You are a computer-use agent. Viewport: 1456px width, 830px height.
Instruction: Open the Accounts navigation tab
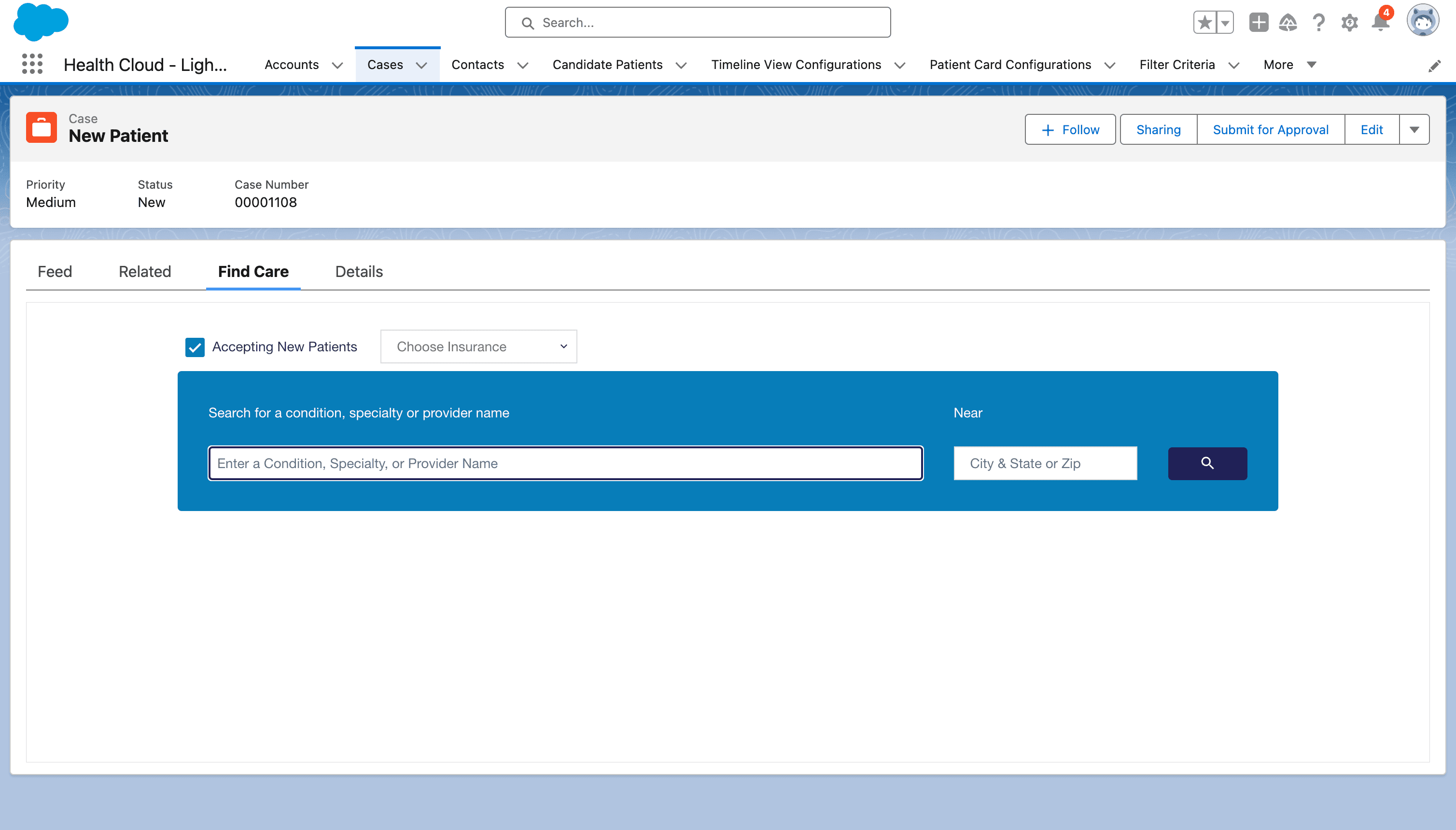point(291,64)
